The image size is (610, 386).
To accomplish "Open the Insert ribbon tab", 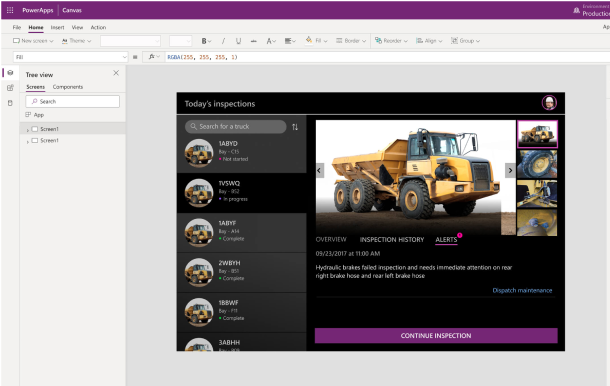I will click(57, 27).
